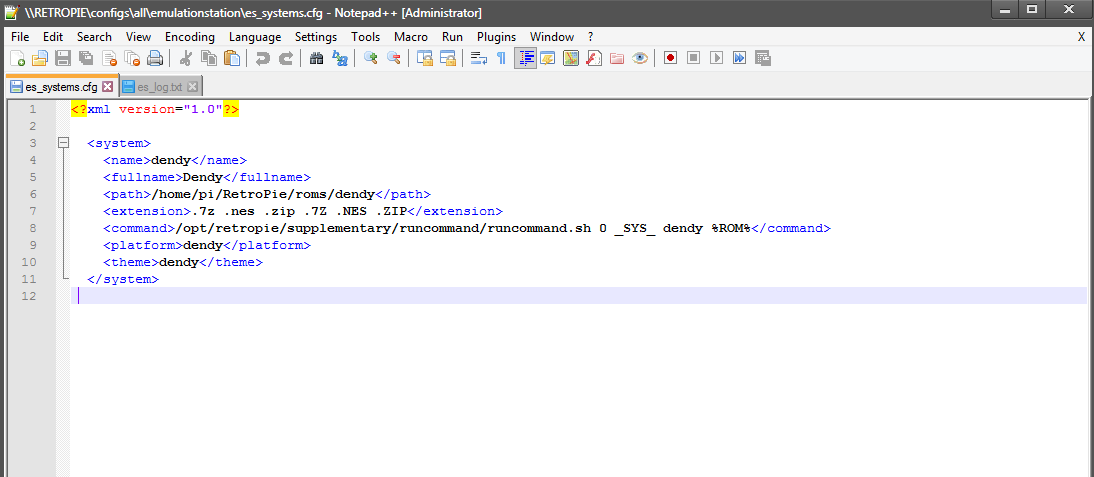Save current recorded macro icon

763,59
